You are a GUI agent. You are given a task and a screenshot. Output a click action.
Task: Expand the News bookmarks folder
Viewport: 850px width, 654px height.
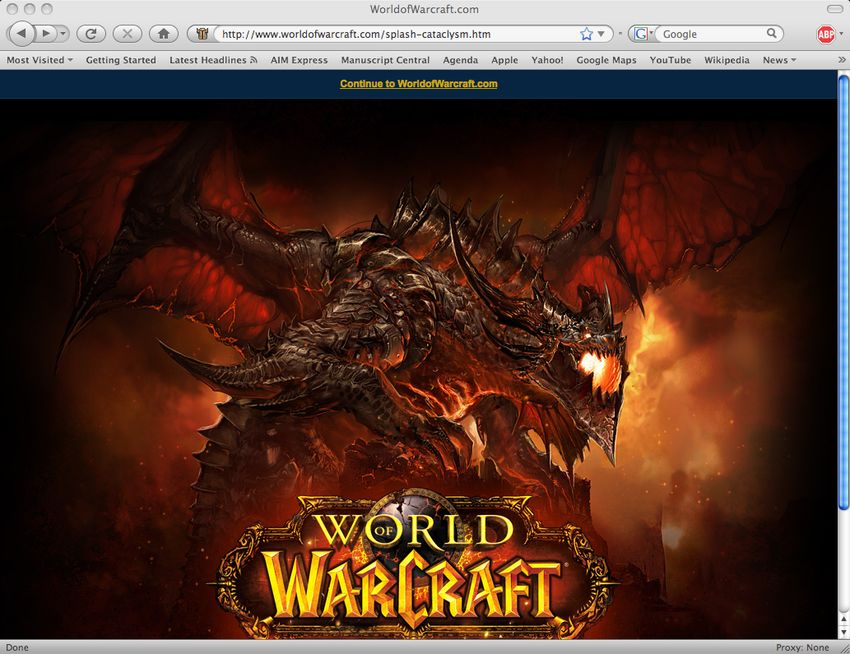pyautogui.click(x=779, y=60)
